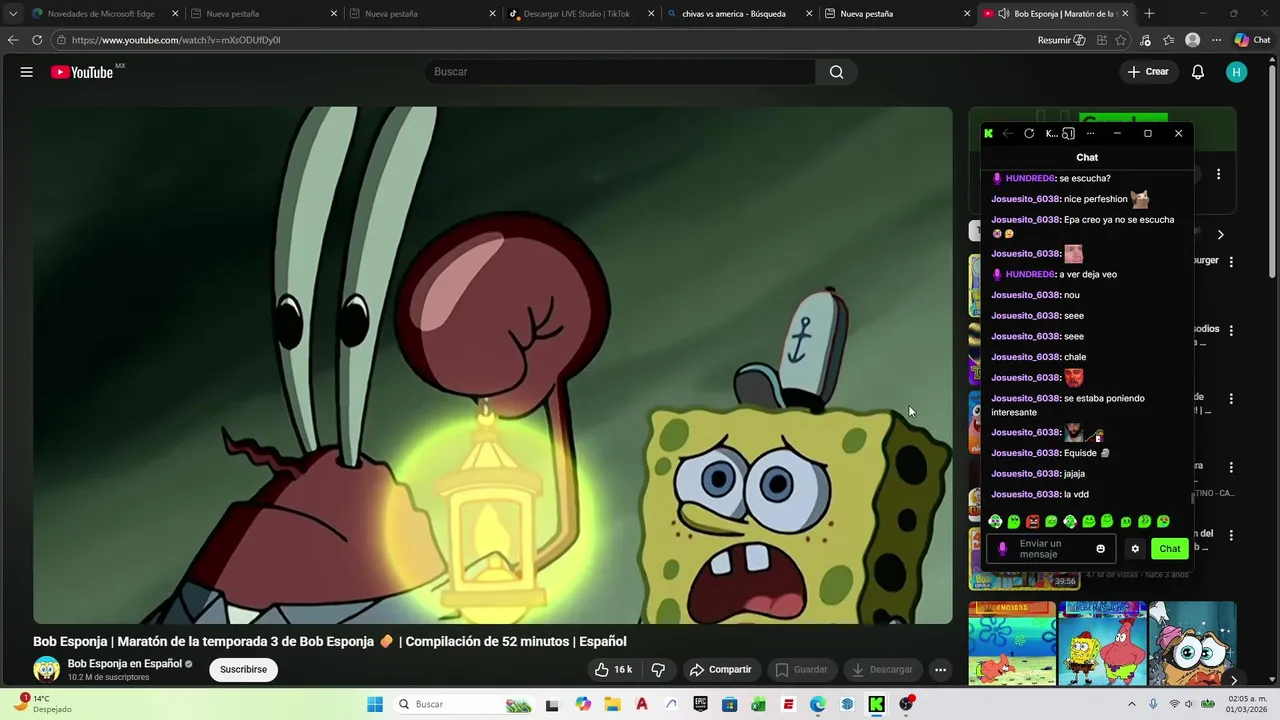Add this page to favorites star

pyautogui.click(x=1121, y=40)
